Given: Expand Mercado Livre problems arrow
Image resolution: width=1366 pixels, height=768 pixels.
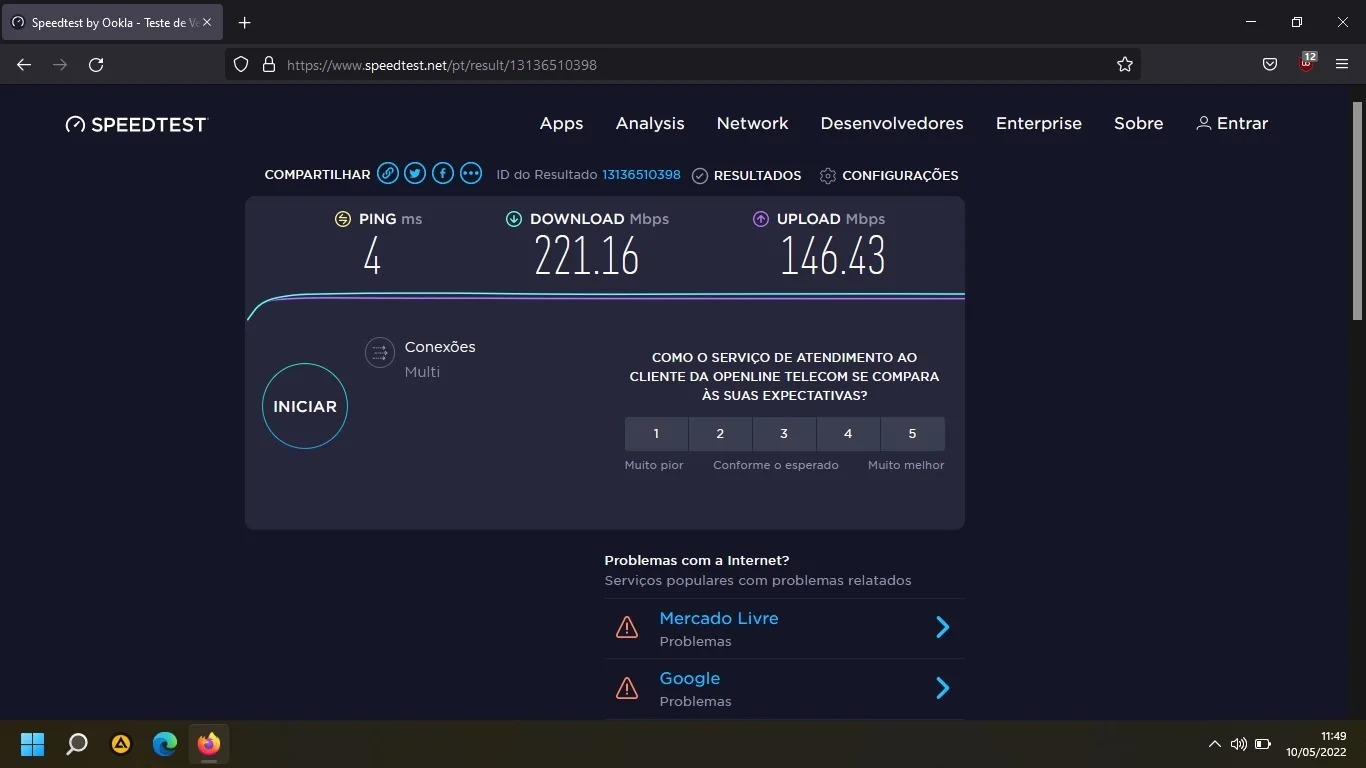Looking at the screenshot, I should (x=942, y=628).
